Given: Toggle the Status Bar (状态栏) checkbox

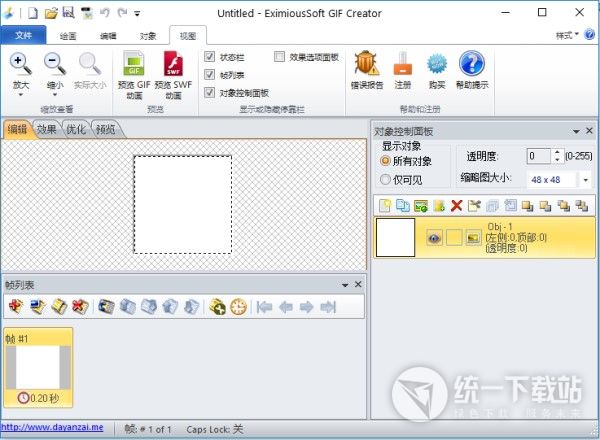Looking at the screenshot, I should pyautogui.click(x=209, y=57).
